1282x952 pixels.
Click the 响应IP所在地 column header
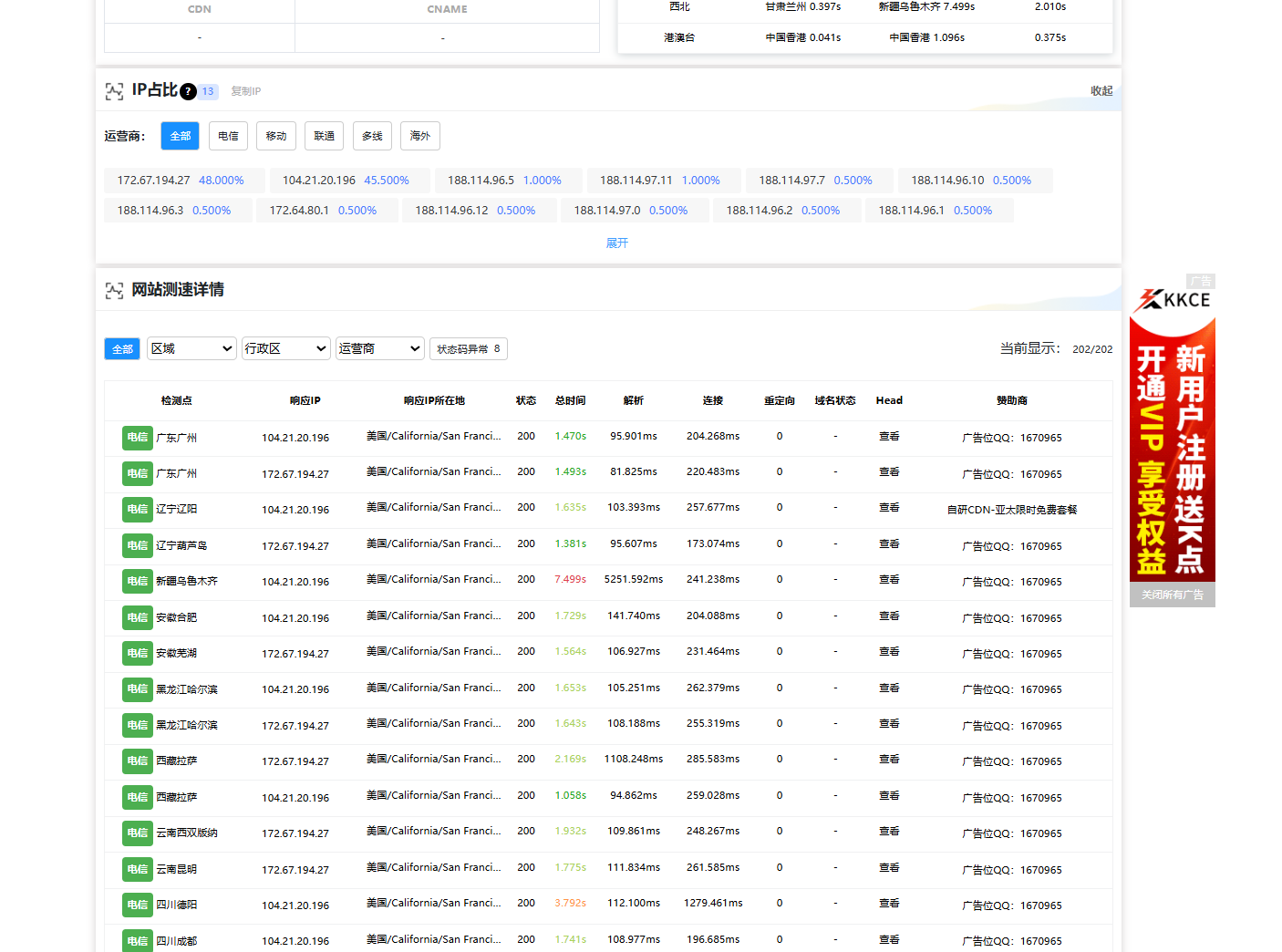pos(434,400)
